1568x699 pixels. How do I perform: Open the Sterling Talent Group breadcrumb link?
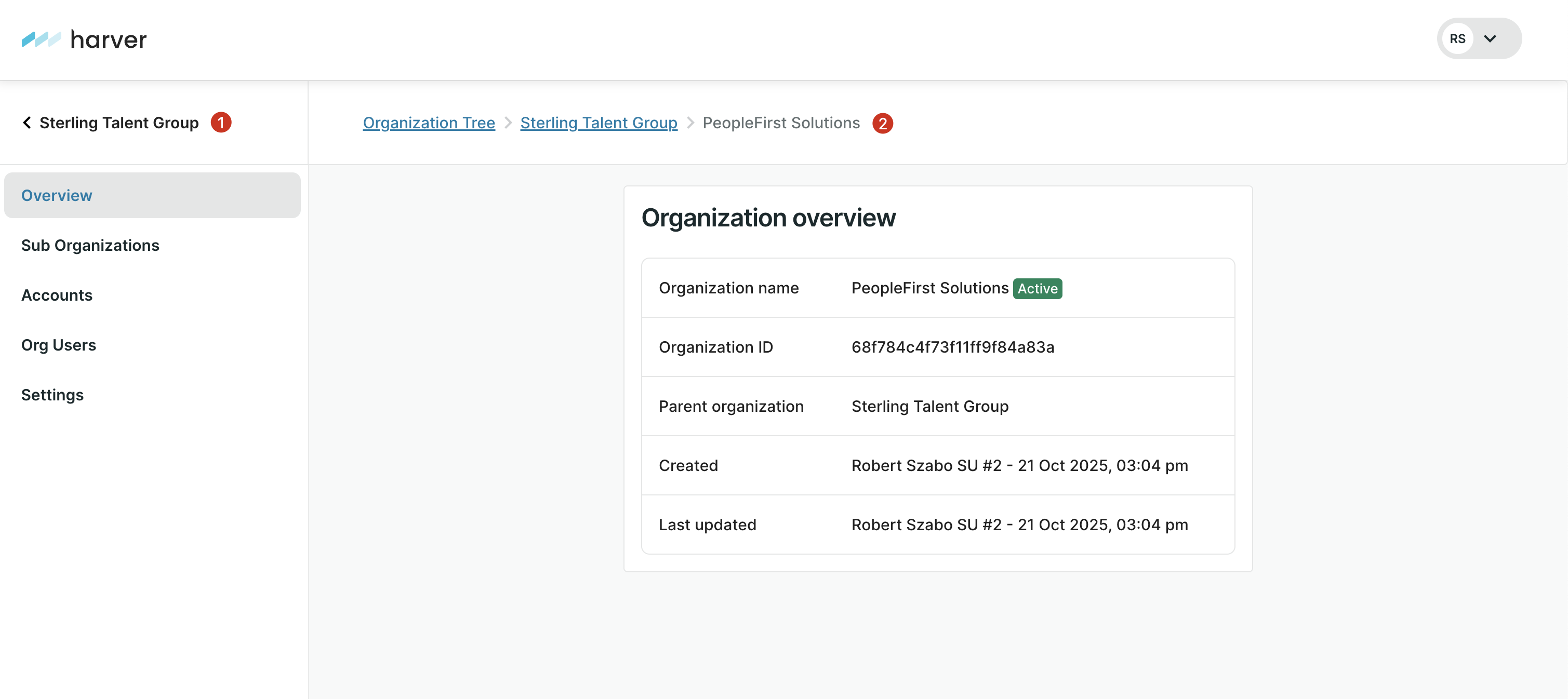pos(599,123)
